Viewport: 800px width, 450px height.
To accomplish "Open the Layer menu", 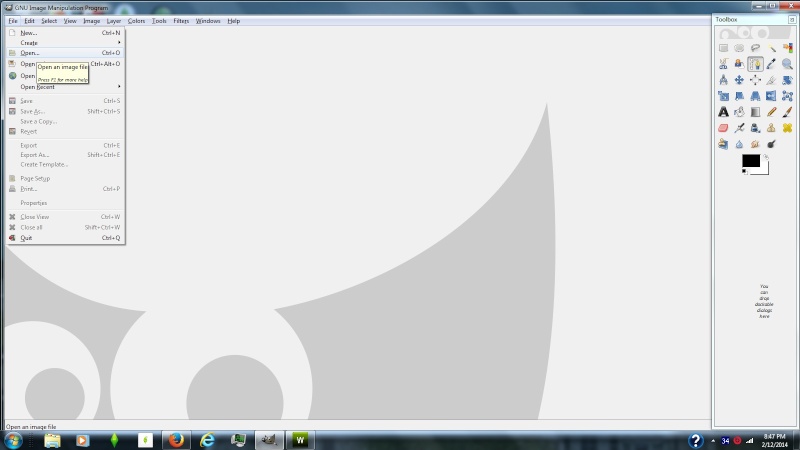I will tap(114, 21).
